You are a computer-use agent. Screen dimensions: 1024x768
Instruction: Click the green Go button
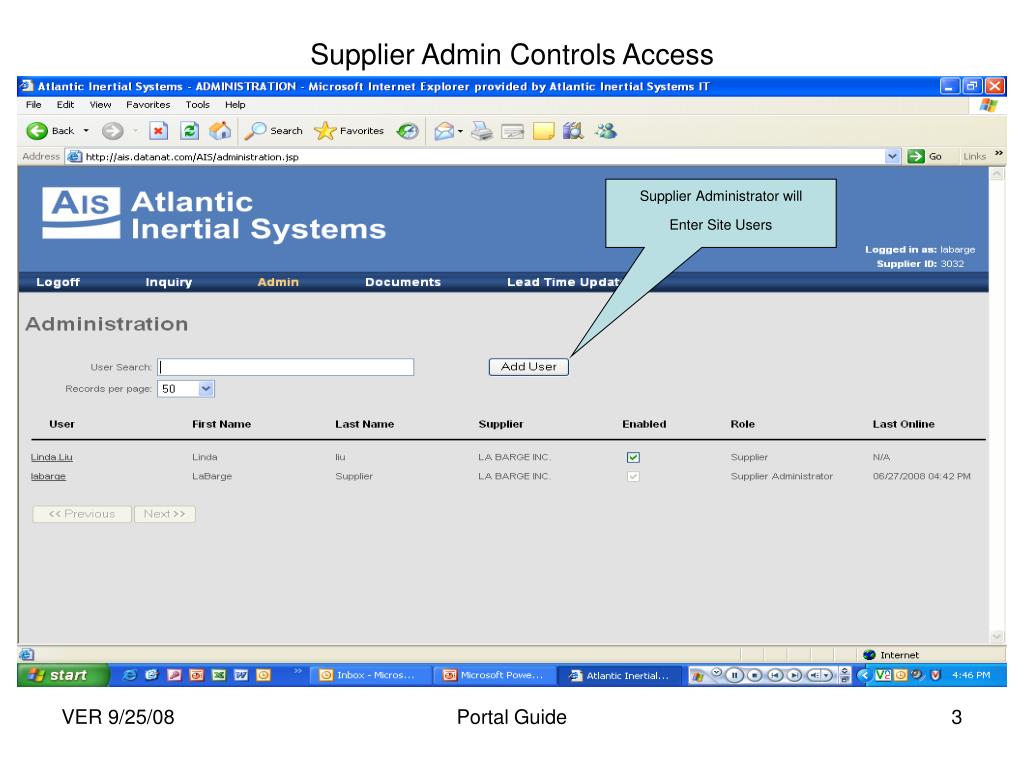[925, 156]
